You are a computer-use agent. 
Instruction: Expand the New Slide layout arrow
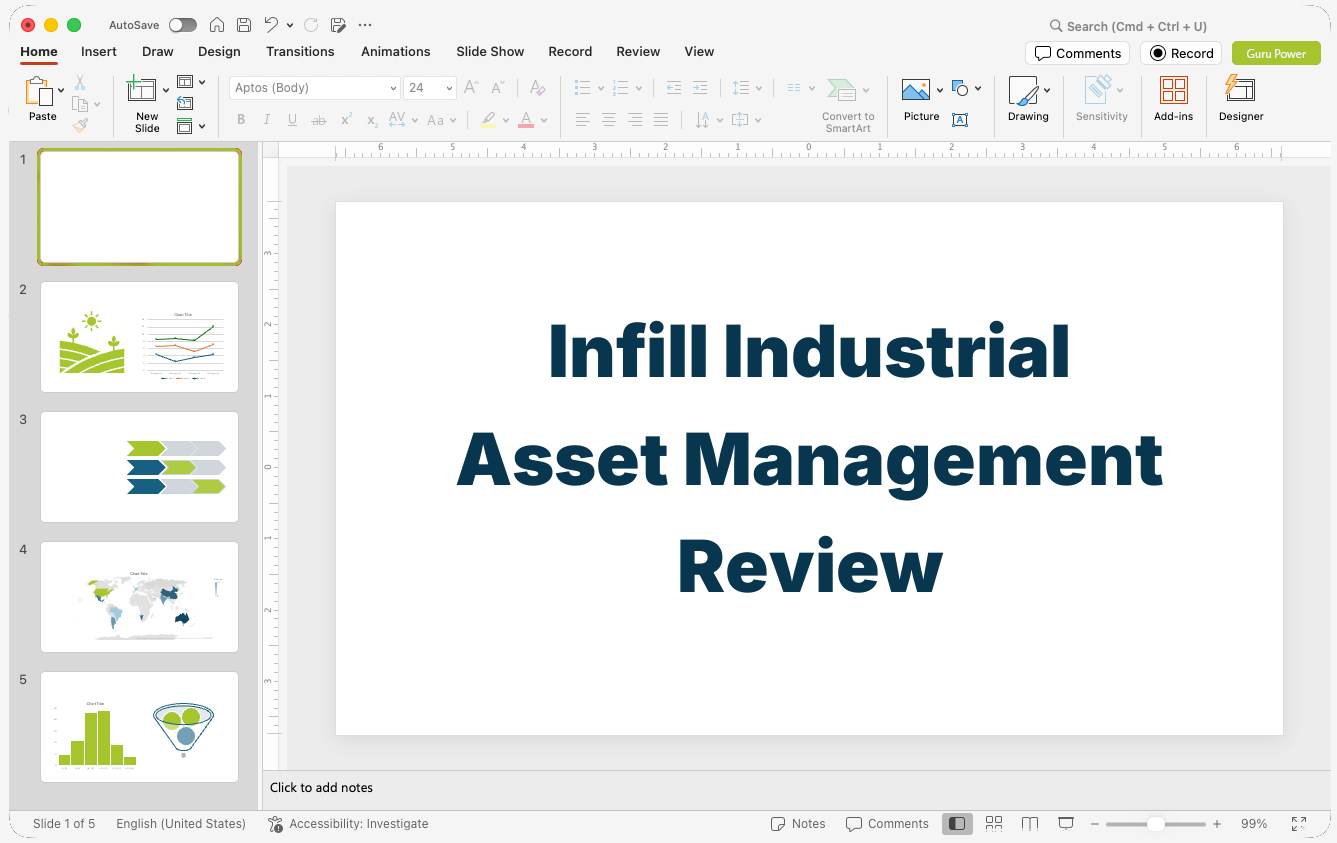point(166,91)
